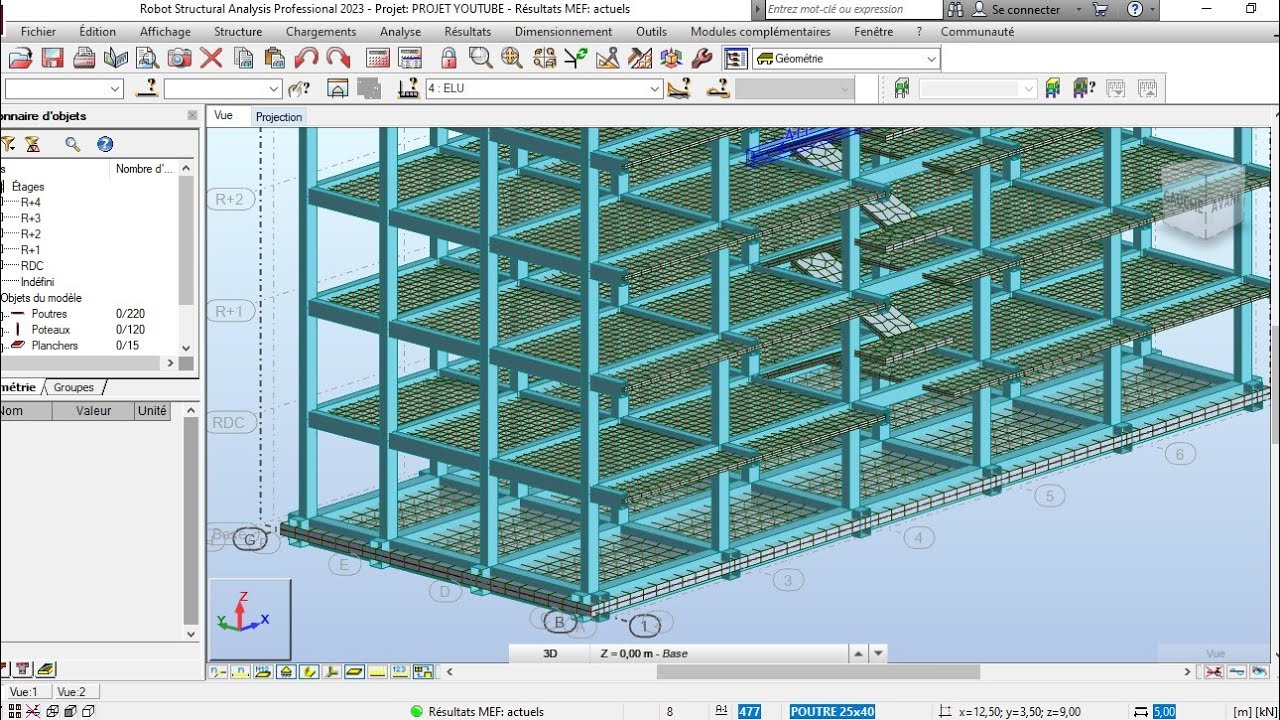
Task: Click the Résultats MEF: actuels status indicator
Action: pyautogui.click(x=477, y=711)
